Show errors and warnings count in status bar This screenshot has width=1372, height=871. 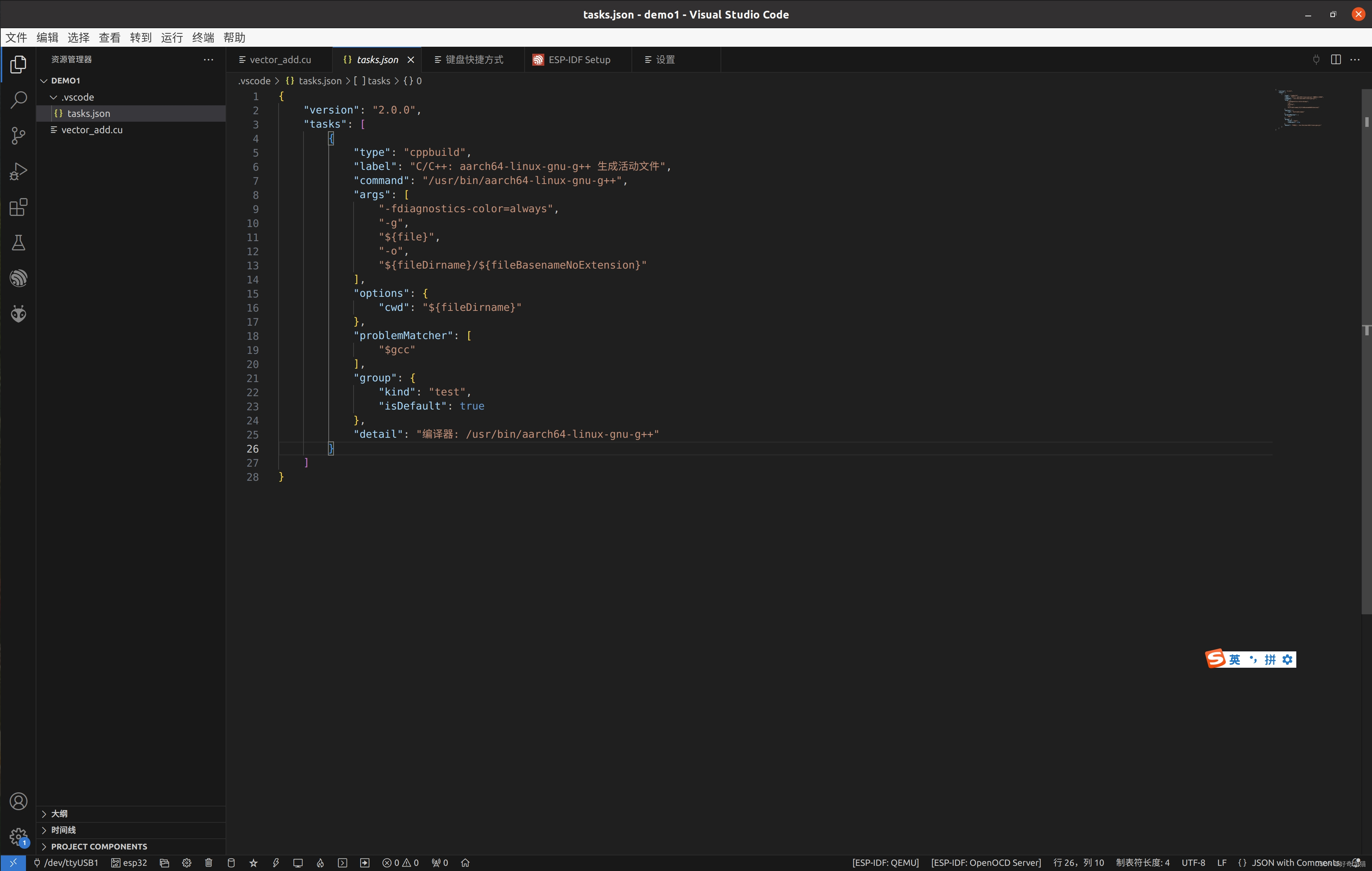(401, 862)
